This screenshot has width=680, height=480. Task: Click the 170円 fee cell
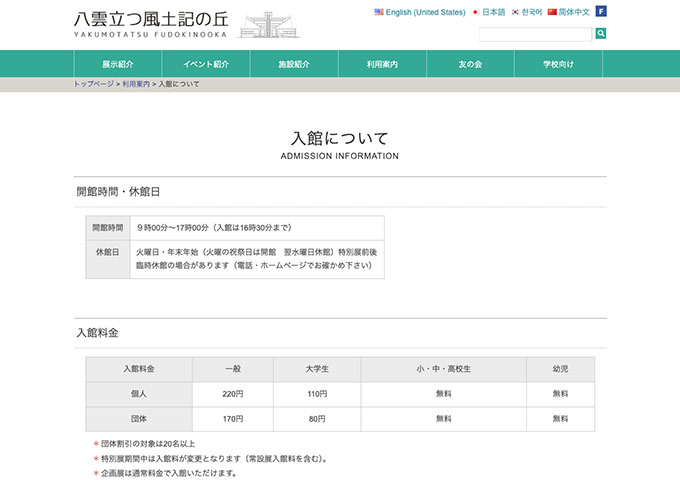coord(233,419)
